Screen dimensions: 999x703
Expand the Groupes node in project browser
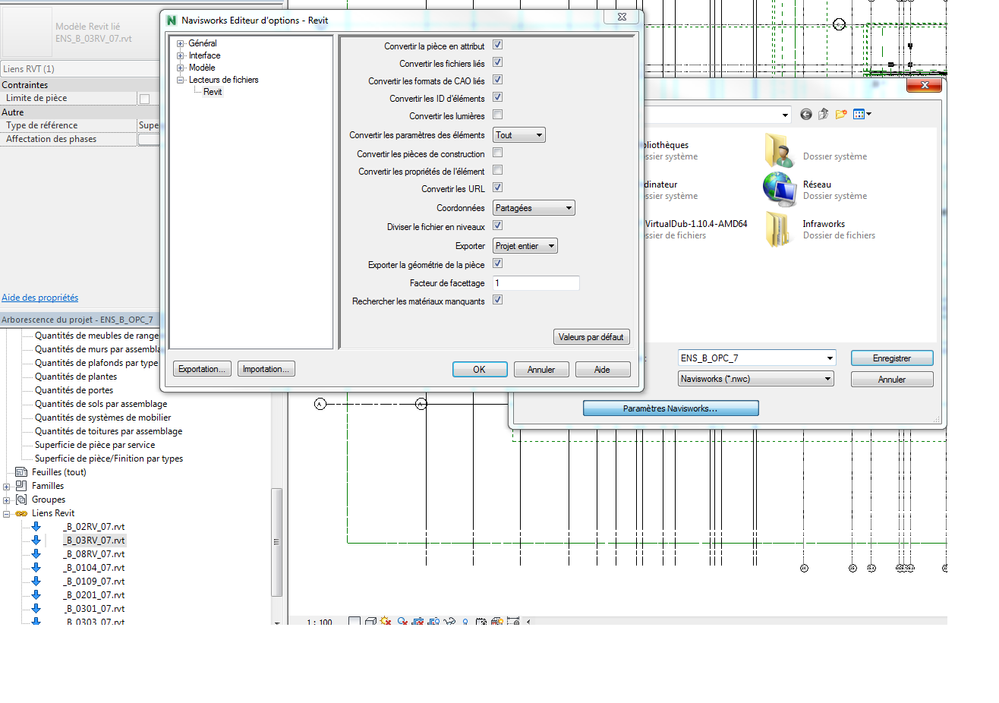[6, 500]
